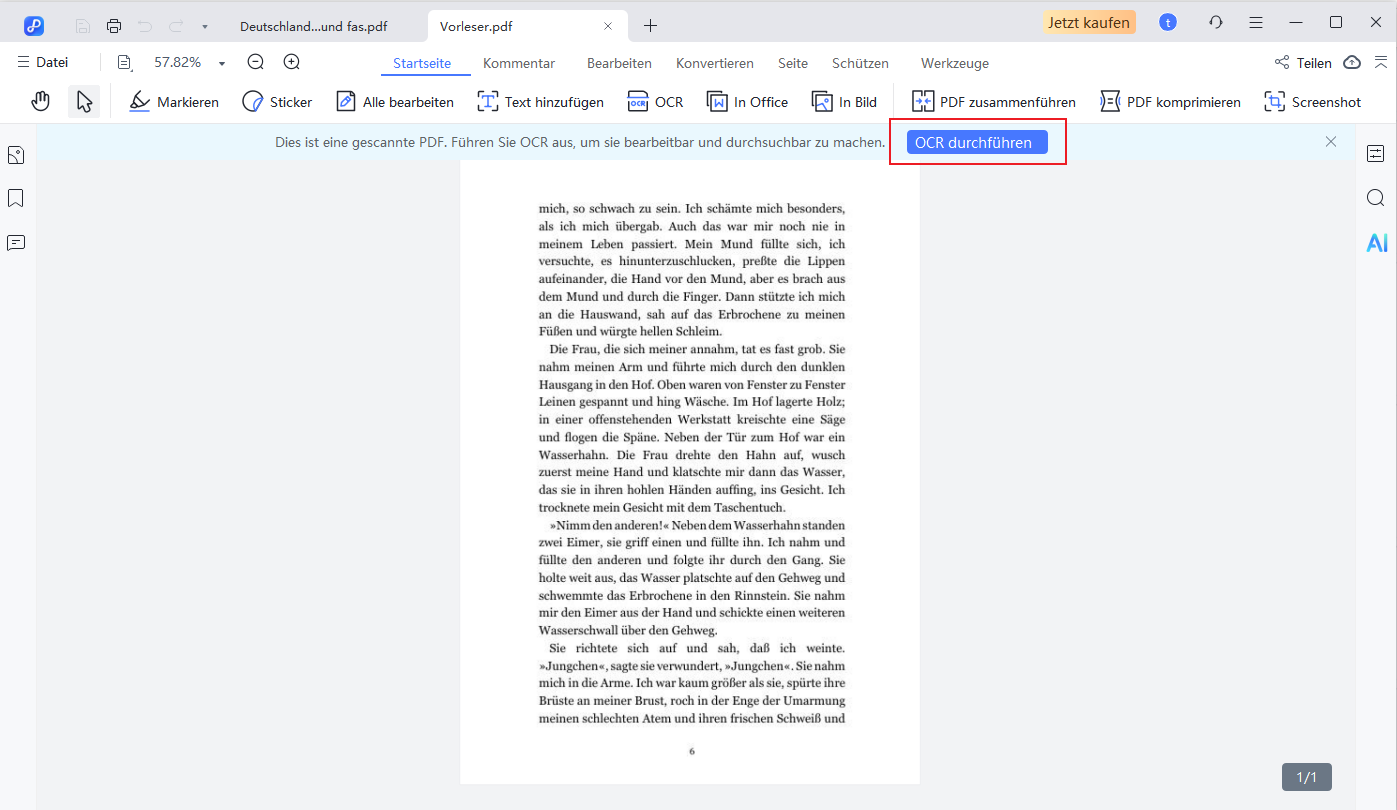Image resolution: width=1397 pixels, height=810 pixels.
Task: Open the Datei menu
Action: pyautogui.click(x=43, y=62)
